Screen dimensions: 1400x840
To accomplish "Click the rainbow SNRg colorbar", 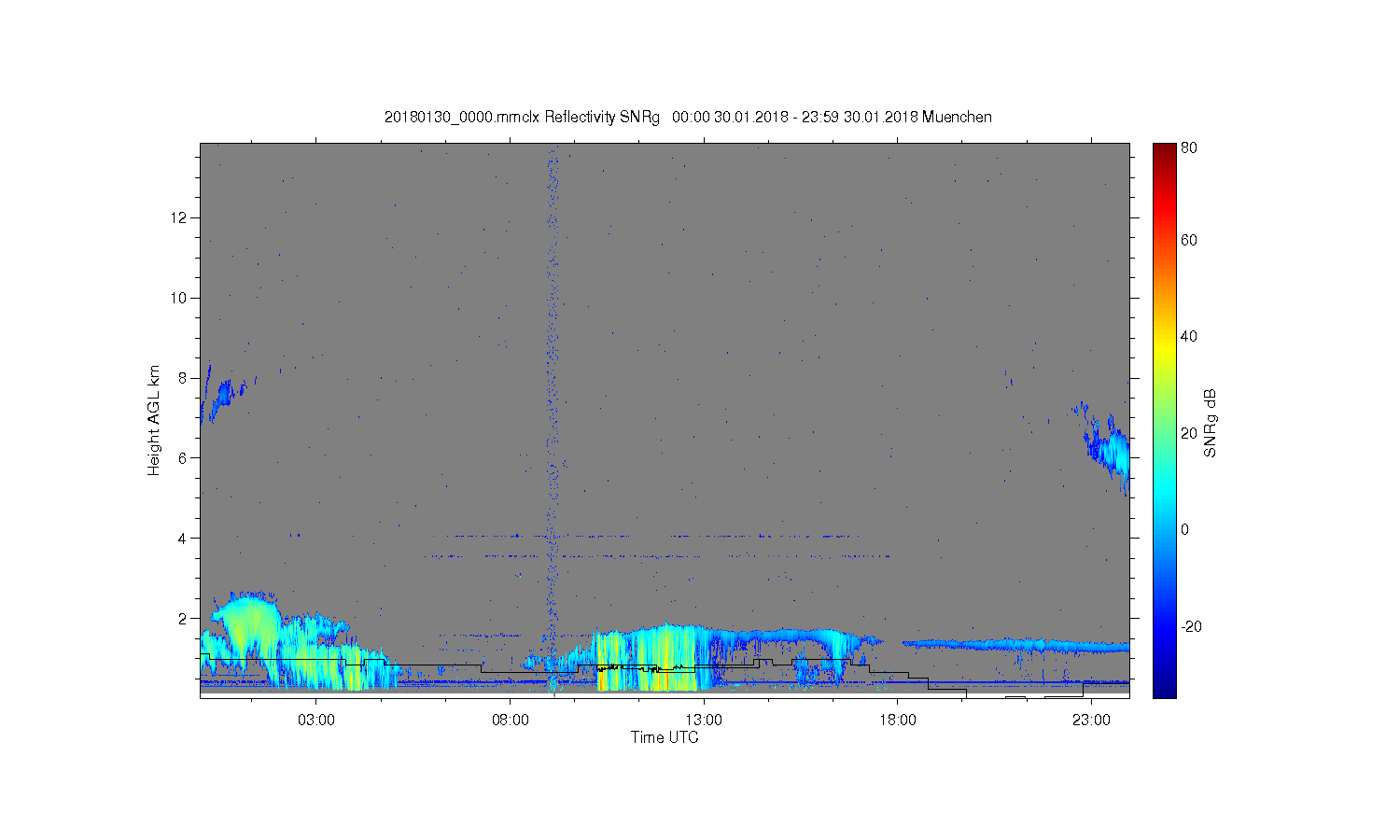I will (x=1164, y=420).
